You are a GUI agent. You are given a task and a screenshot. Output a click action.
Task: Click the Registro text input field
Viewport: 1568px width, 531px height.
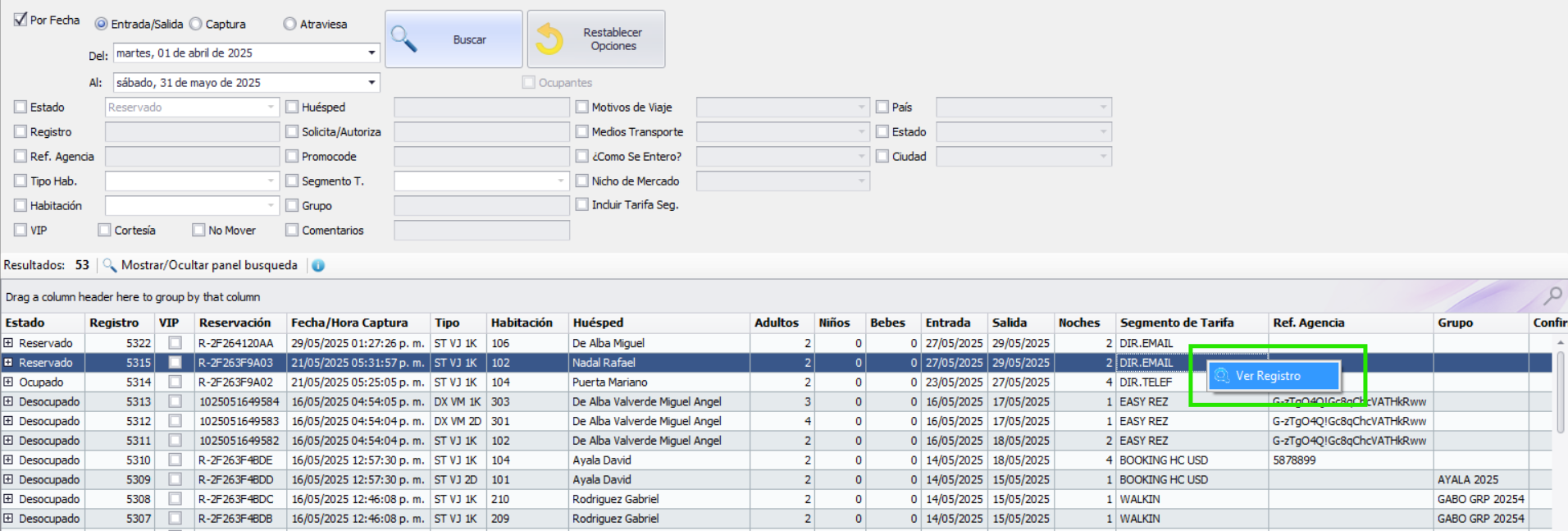[x=192, y=131]
